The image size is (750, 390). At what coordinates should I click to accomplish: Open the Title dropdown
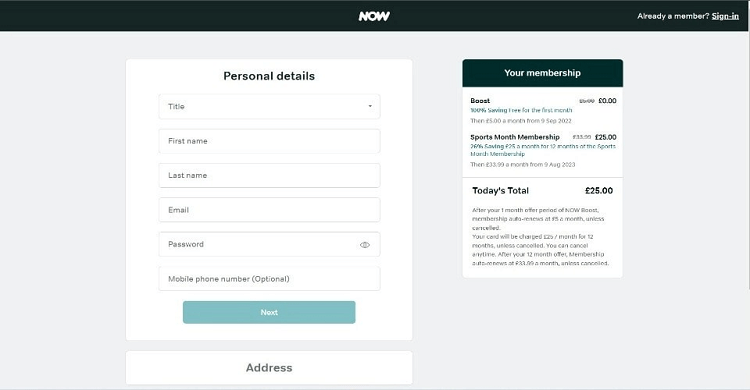click(269, 106)
